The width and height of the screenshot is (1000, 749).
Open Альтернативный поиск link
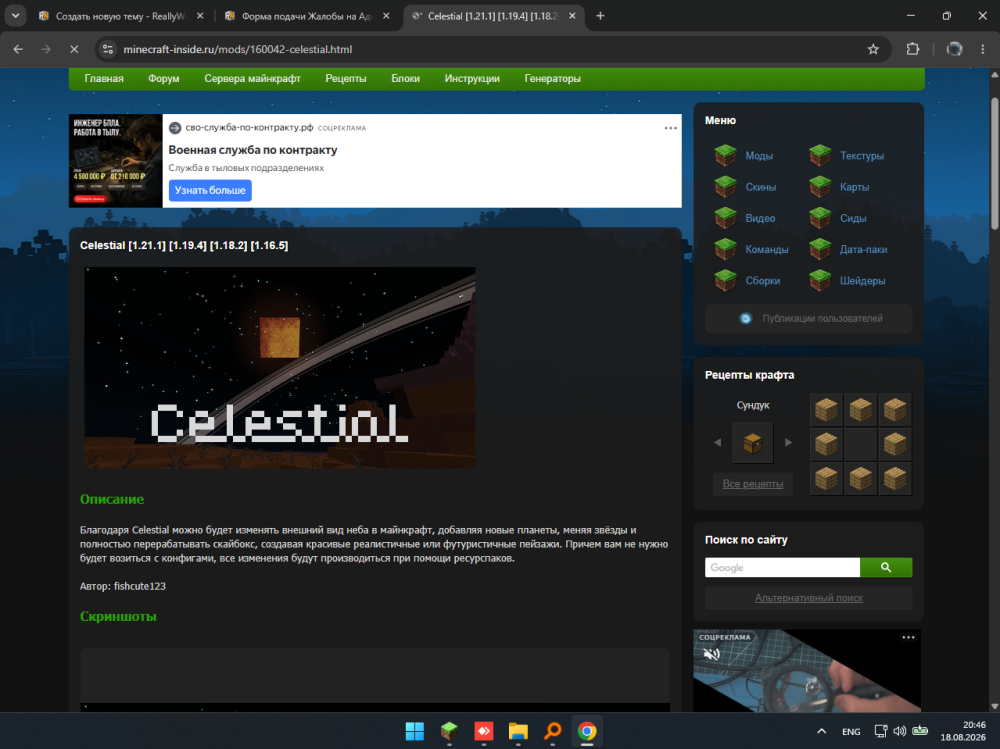pos(809,598)
